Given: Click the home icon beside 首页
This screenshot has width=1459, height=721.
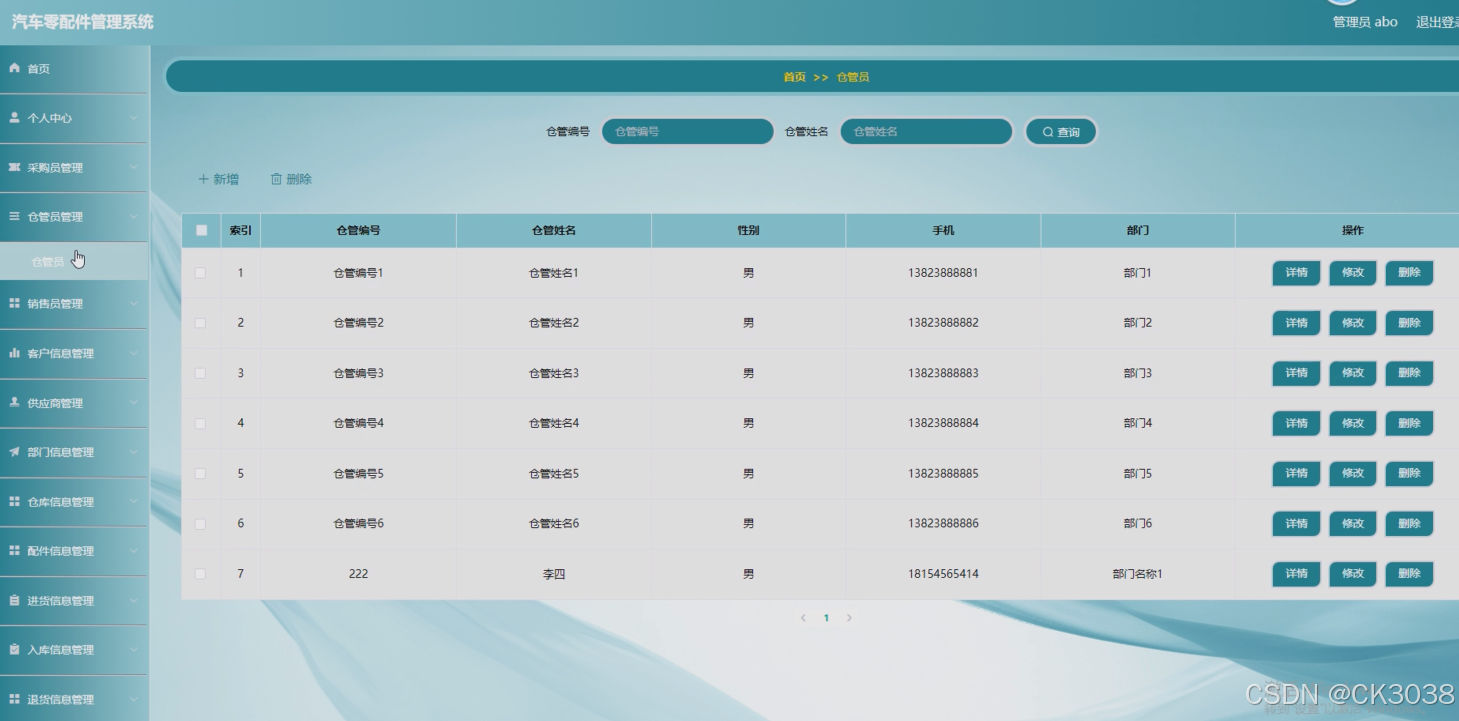Looking at the screenshot, I should [12, 68].
